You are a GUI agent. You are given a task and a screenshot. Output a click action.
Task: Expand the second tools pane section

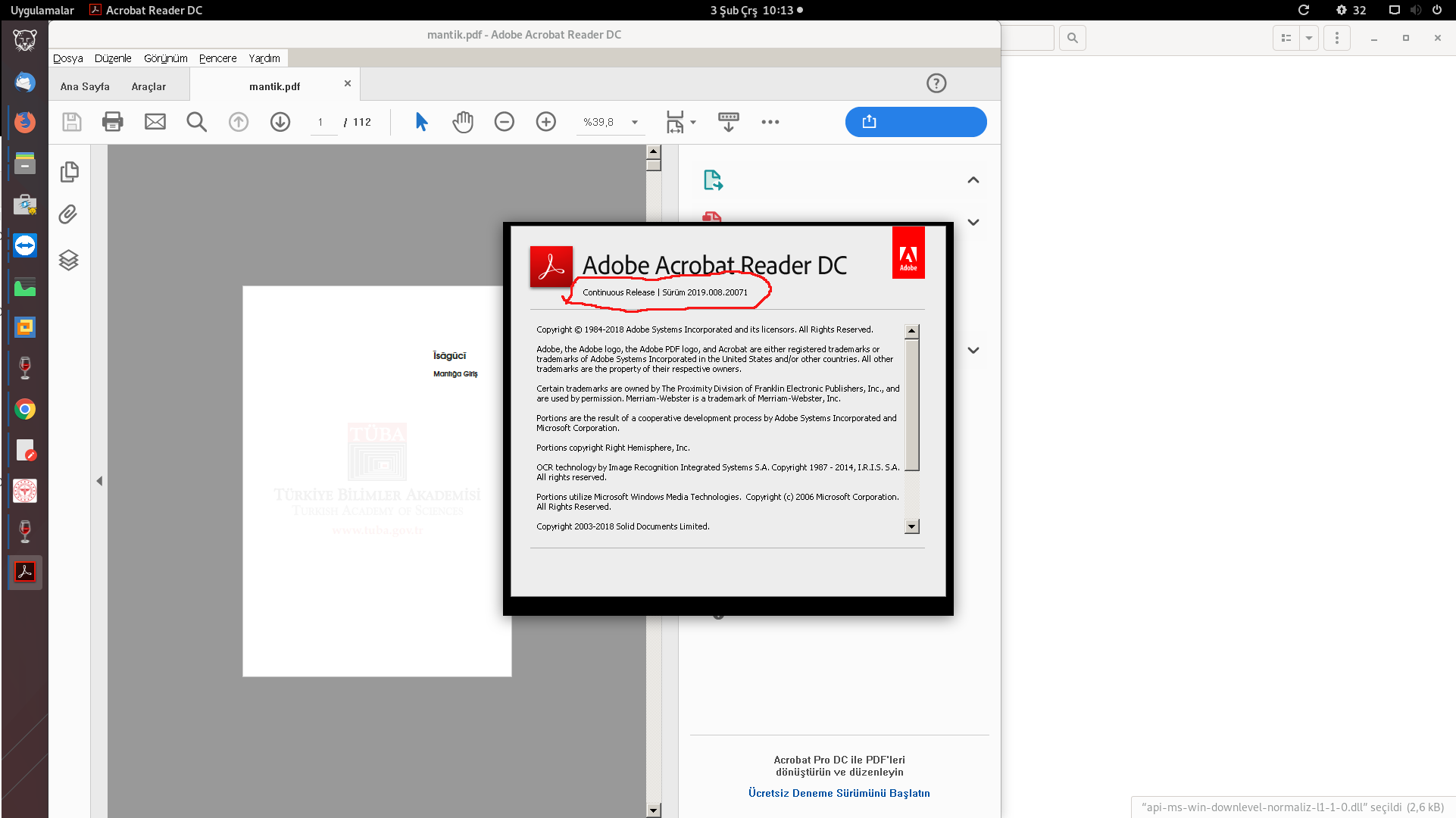[x=973, y=222]
